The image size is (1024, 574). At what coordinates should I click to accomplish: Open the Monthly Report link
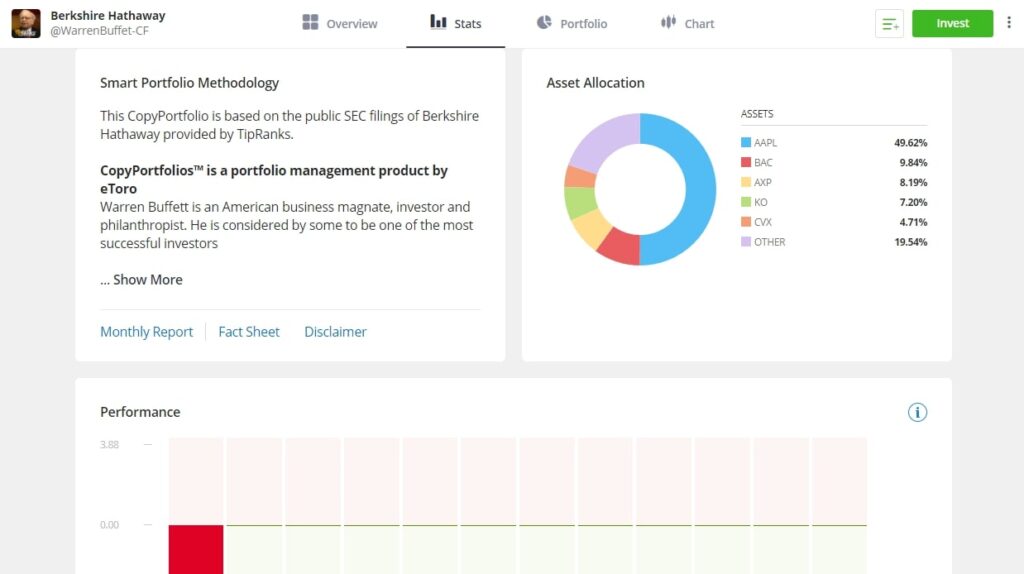pos(146,332)
